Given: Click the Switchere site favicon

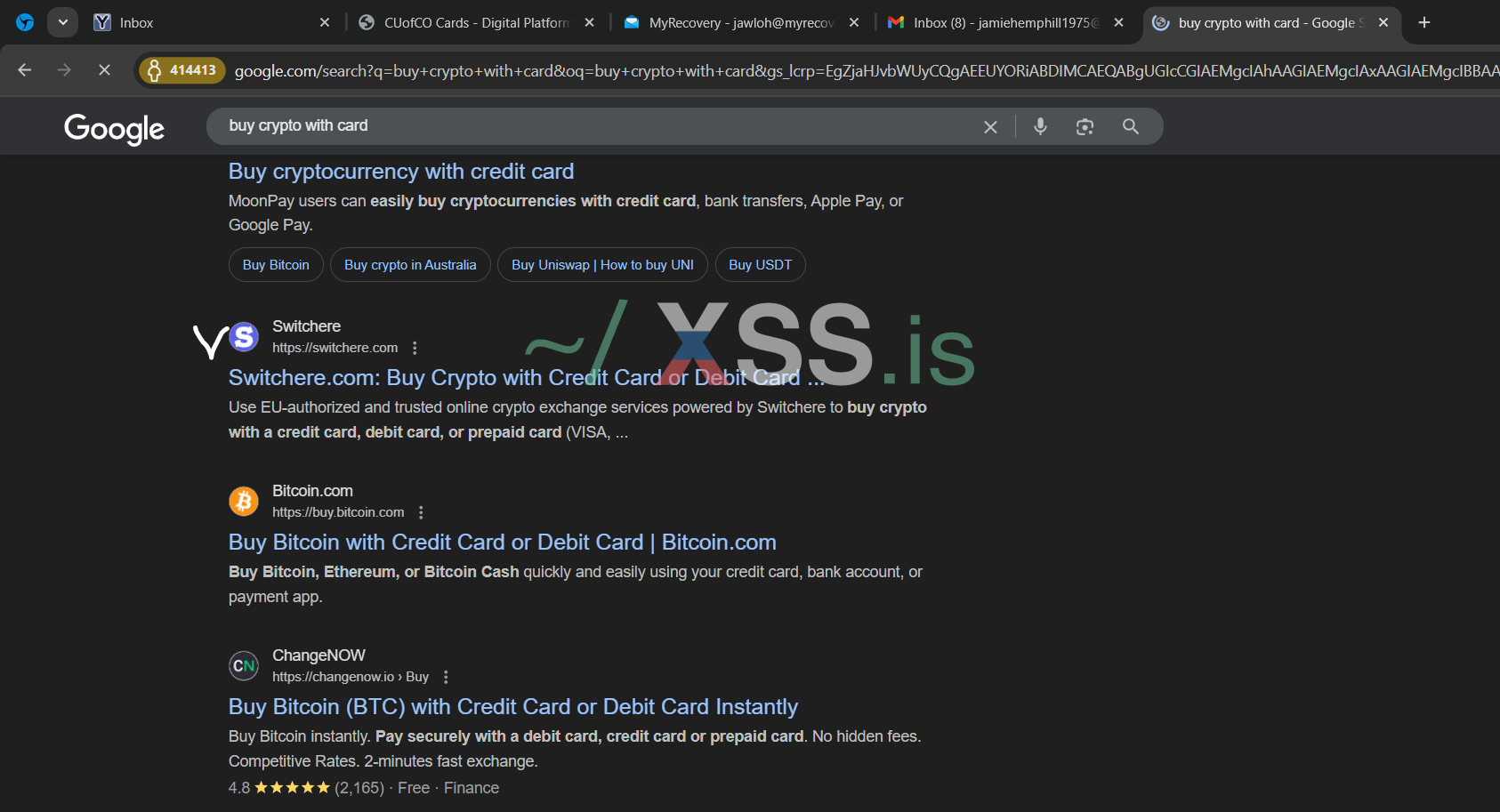Looking at the screenshot, I should (x=244, y=337).
